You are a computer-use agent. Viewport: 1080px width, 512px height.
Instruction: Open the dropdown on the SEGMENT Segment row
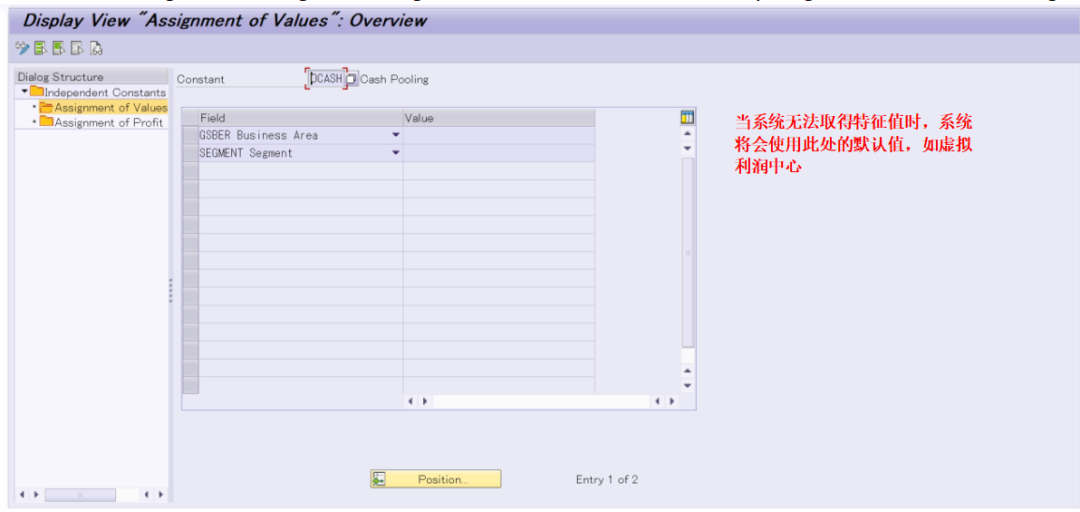pyautogui.click(x=395, y=153)
